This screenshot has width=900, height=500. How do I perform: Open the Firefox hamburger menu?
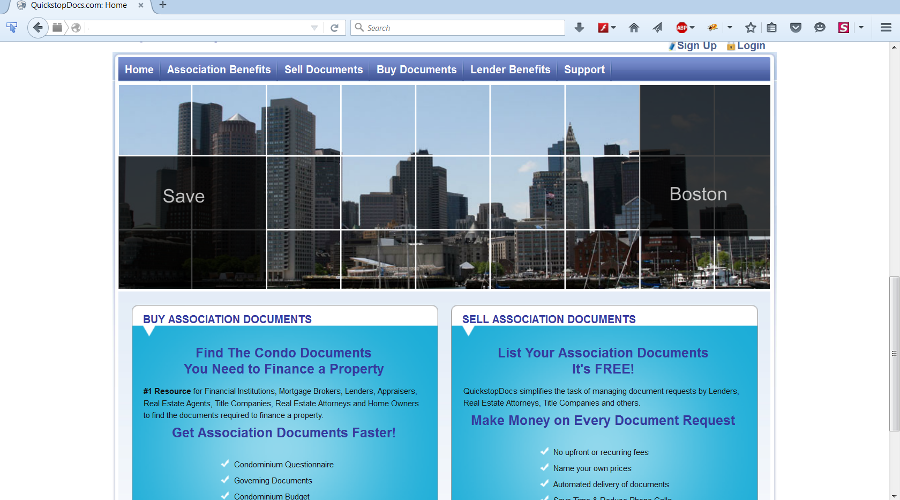tap(886, 28)
